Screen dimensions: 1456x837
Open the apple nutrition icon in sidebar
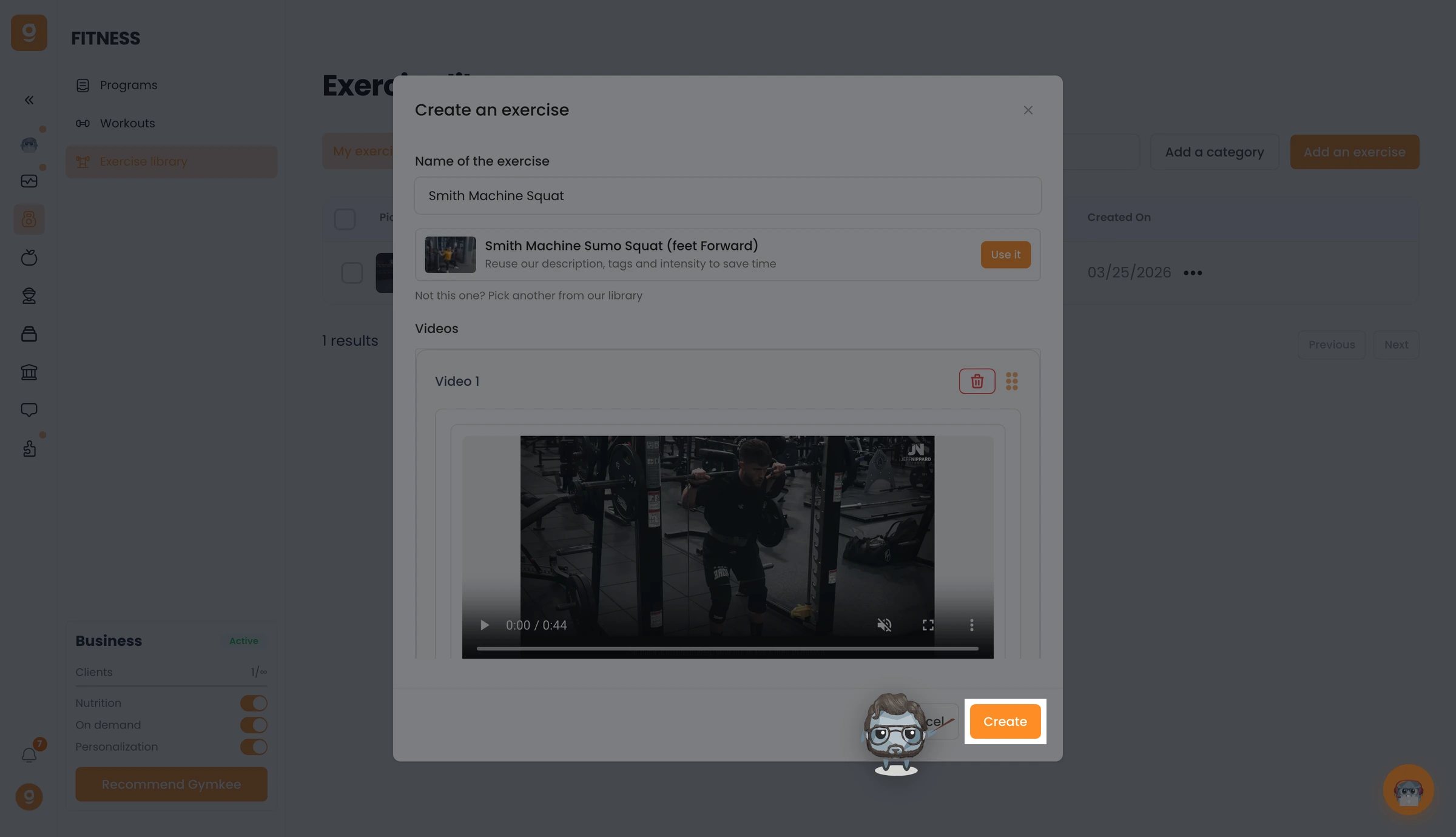coord(29,257)
